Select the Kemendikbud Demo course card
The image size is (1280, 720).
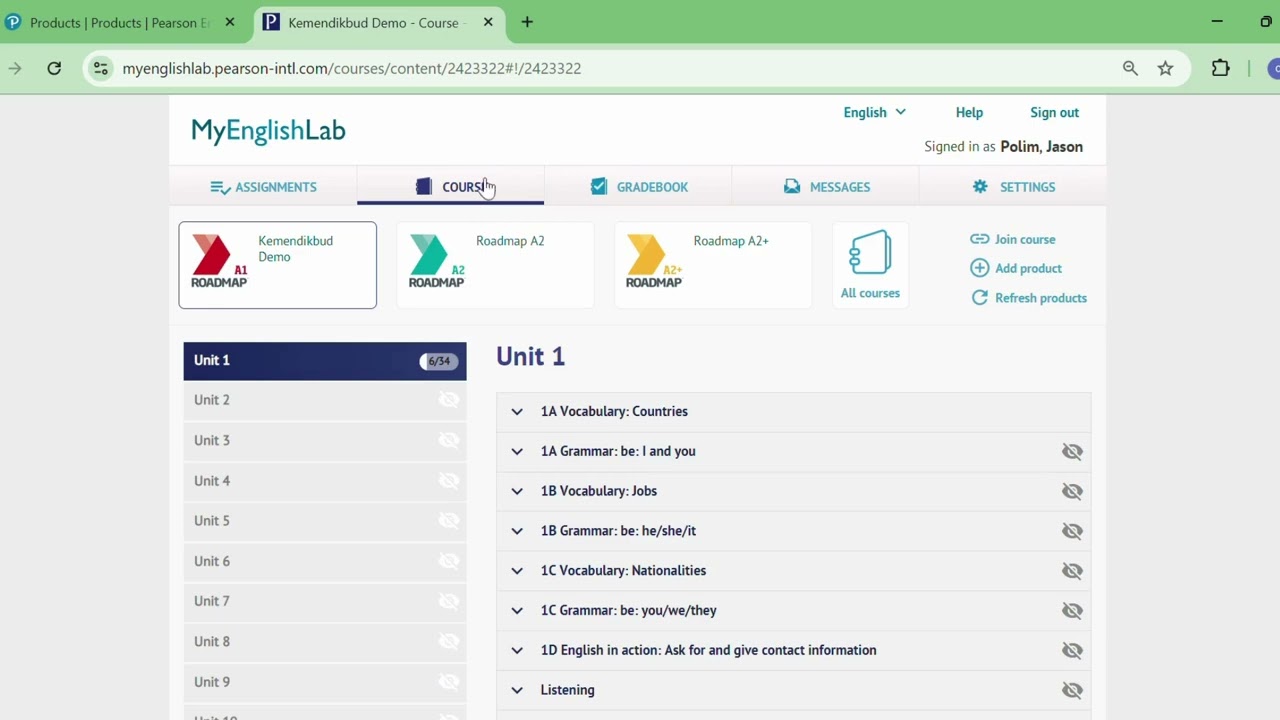278,265
